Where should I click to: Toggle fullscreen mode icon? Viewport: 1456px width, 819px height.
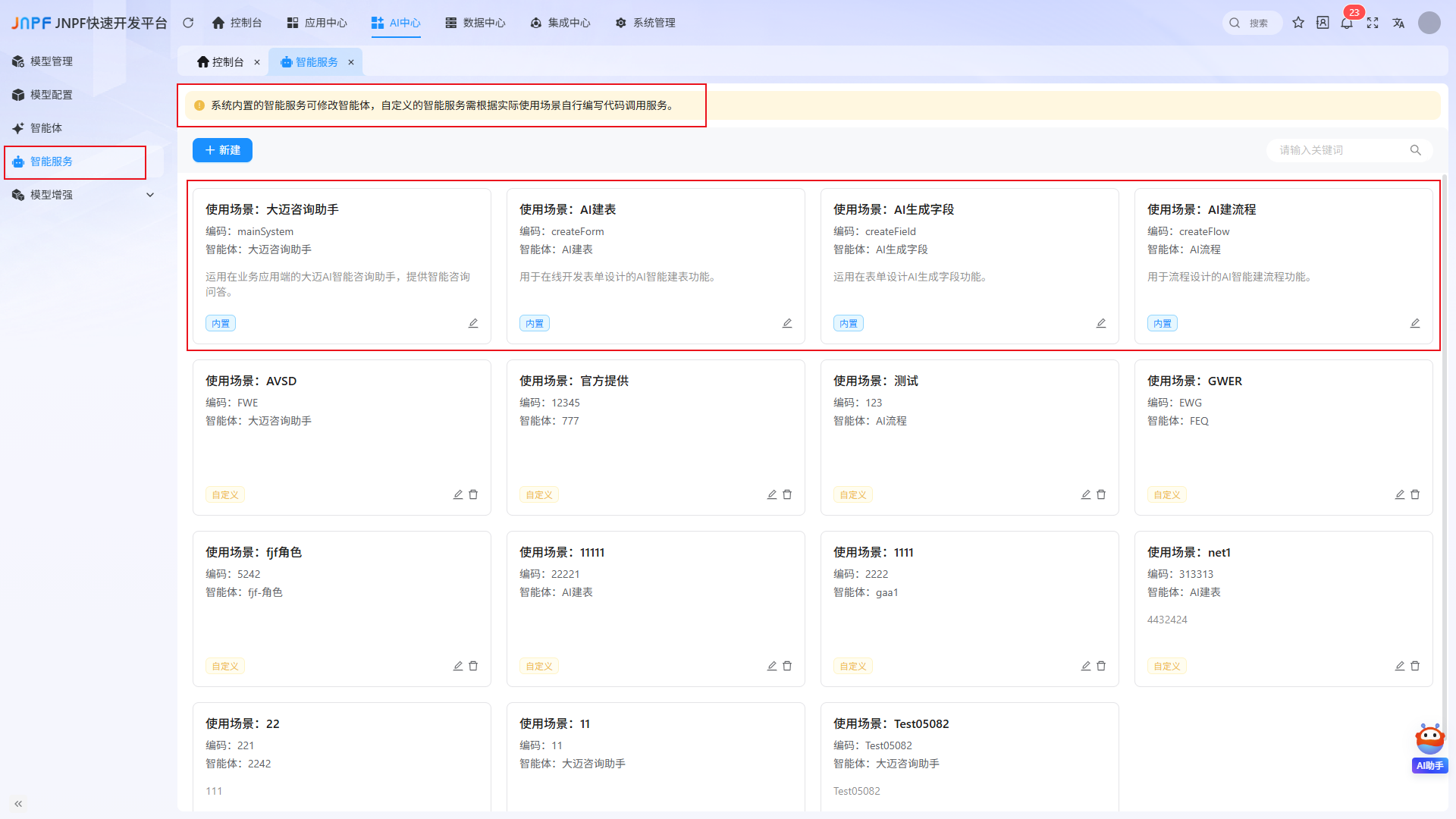pos(1373,23)
